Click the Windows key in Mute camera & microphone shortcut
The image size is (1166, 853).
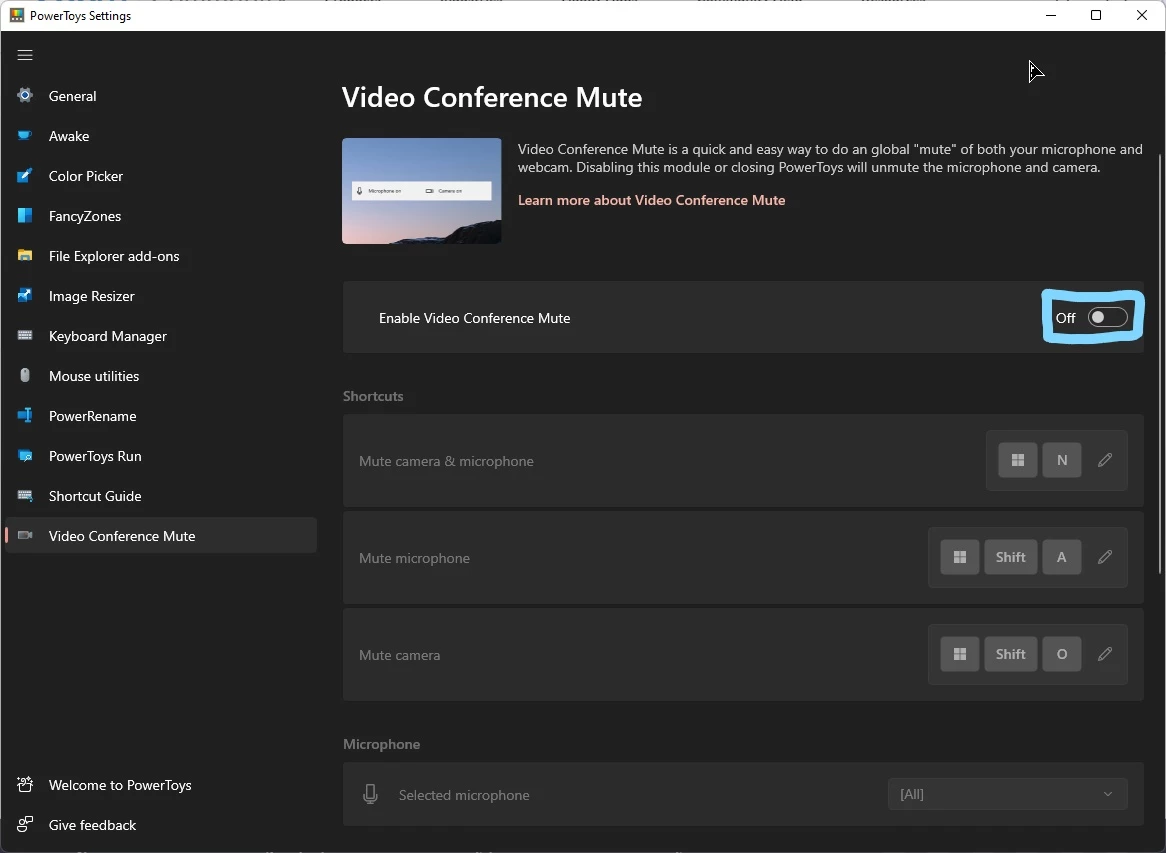coord(1017,460)
